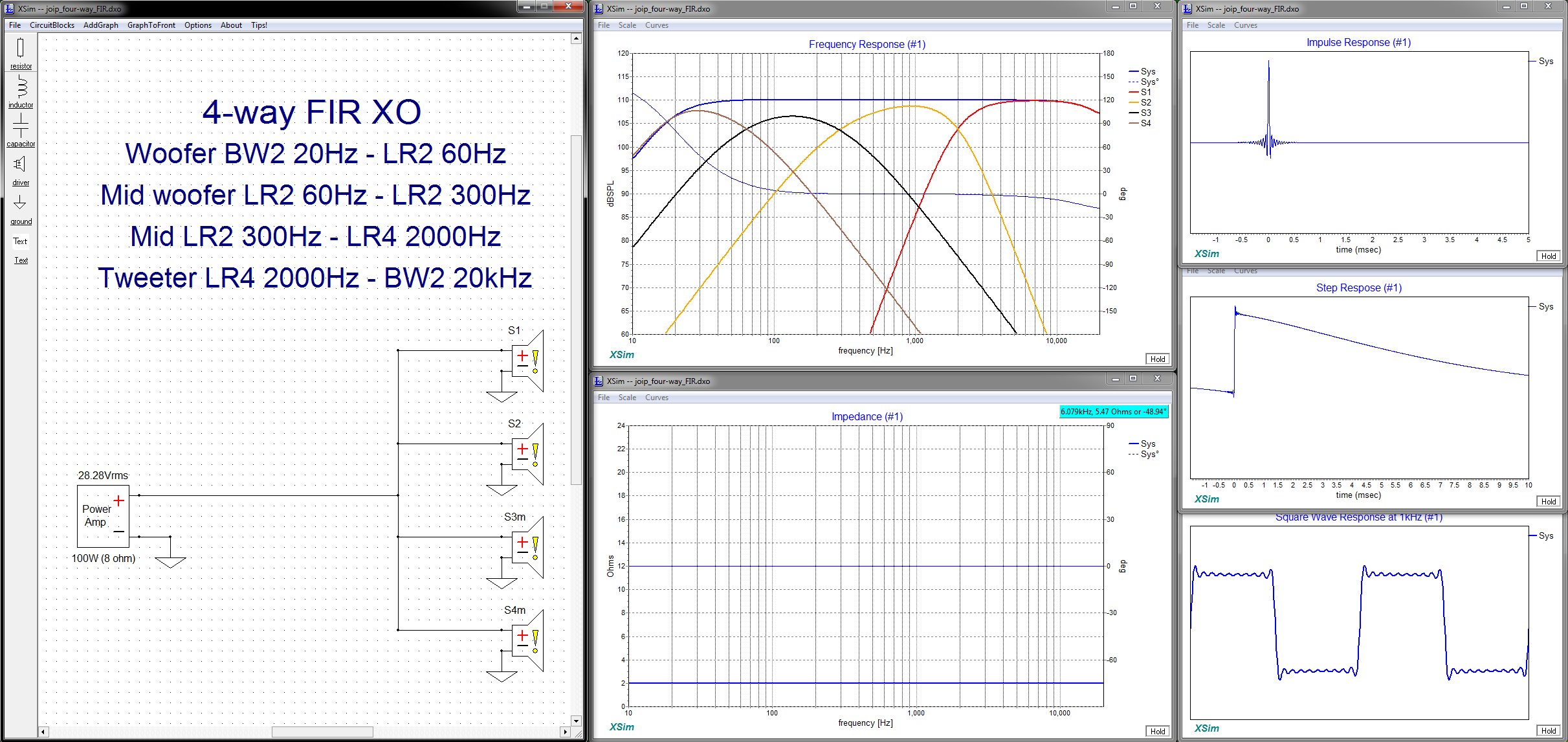Click the 'Frequency Response (#1)' graph title
This screenshot has width=1568, height=742.
click(x=867, y=45)
